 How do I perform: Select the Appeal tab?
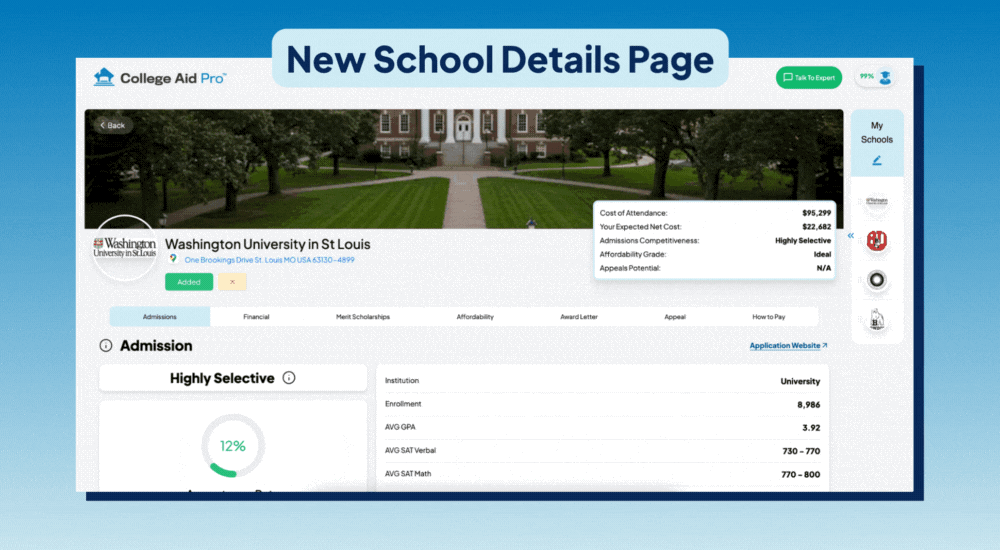675,316
